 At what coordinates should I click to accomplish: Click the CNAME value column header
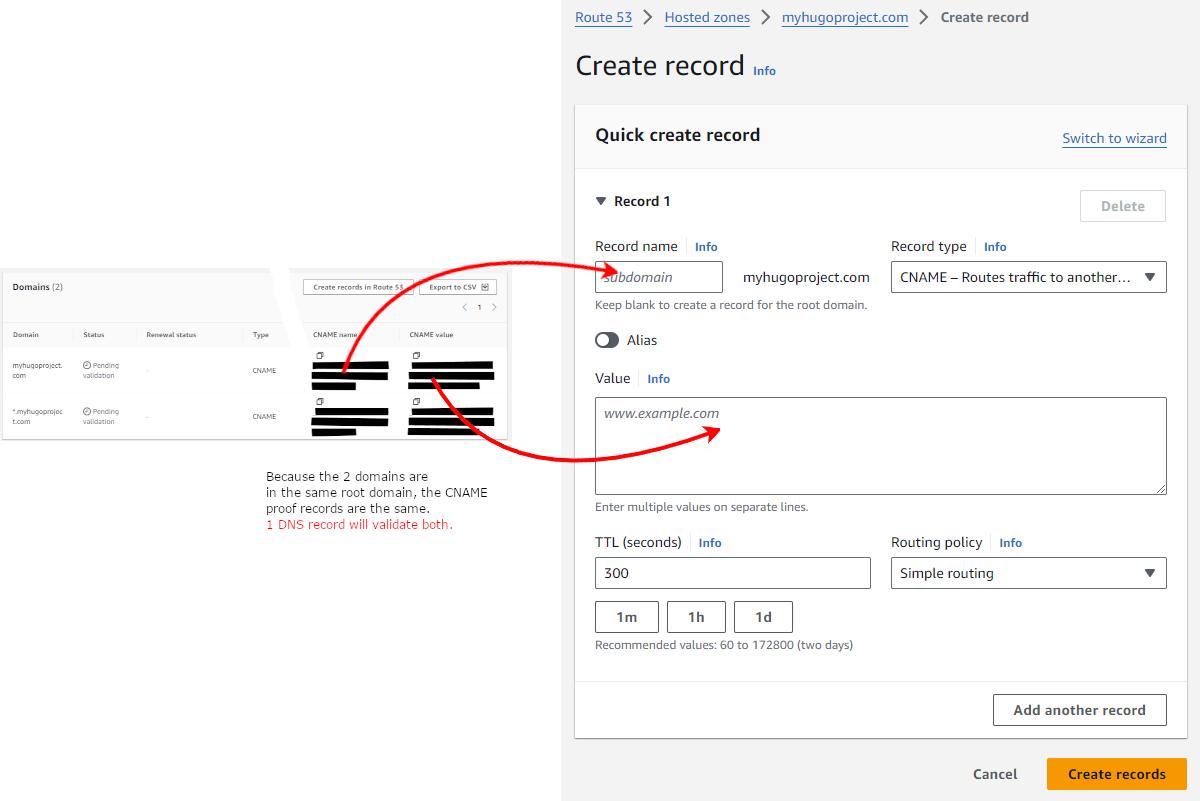[x=432, y=335]
